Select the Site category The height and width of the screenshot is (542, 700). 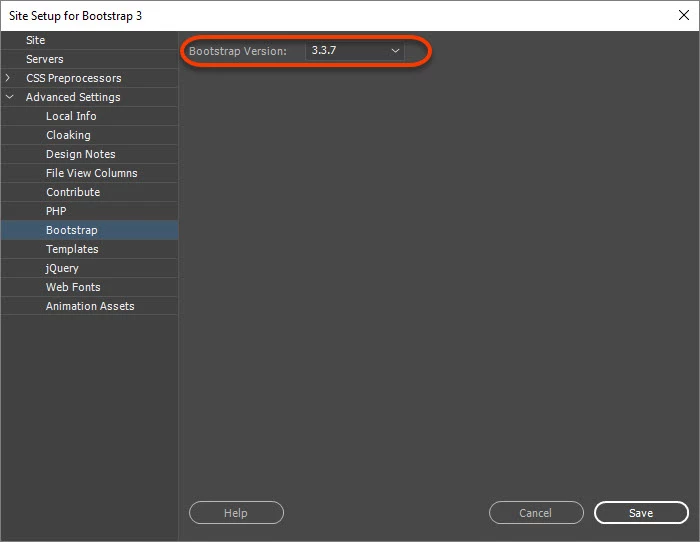pyautogui.click(x=89, y=40)
